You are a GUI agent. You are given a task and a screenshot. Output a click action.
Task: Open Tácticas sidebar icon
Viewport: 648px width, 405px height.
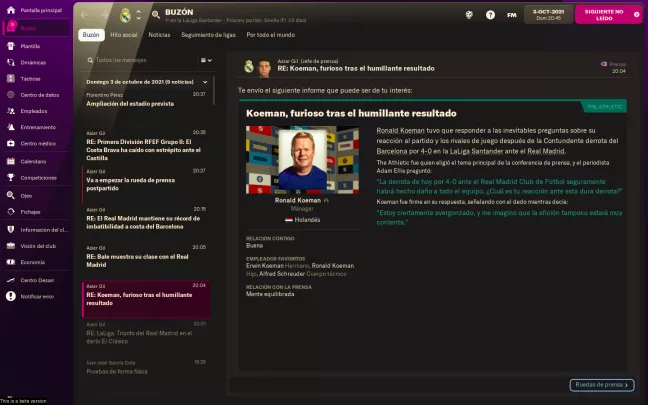[x=11, y=79]
